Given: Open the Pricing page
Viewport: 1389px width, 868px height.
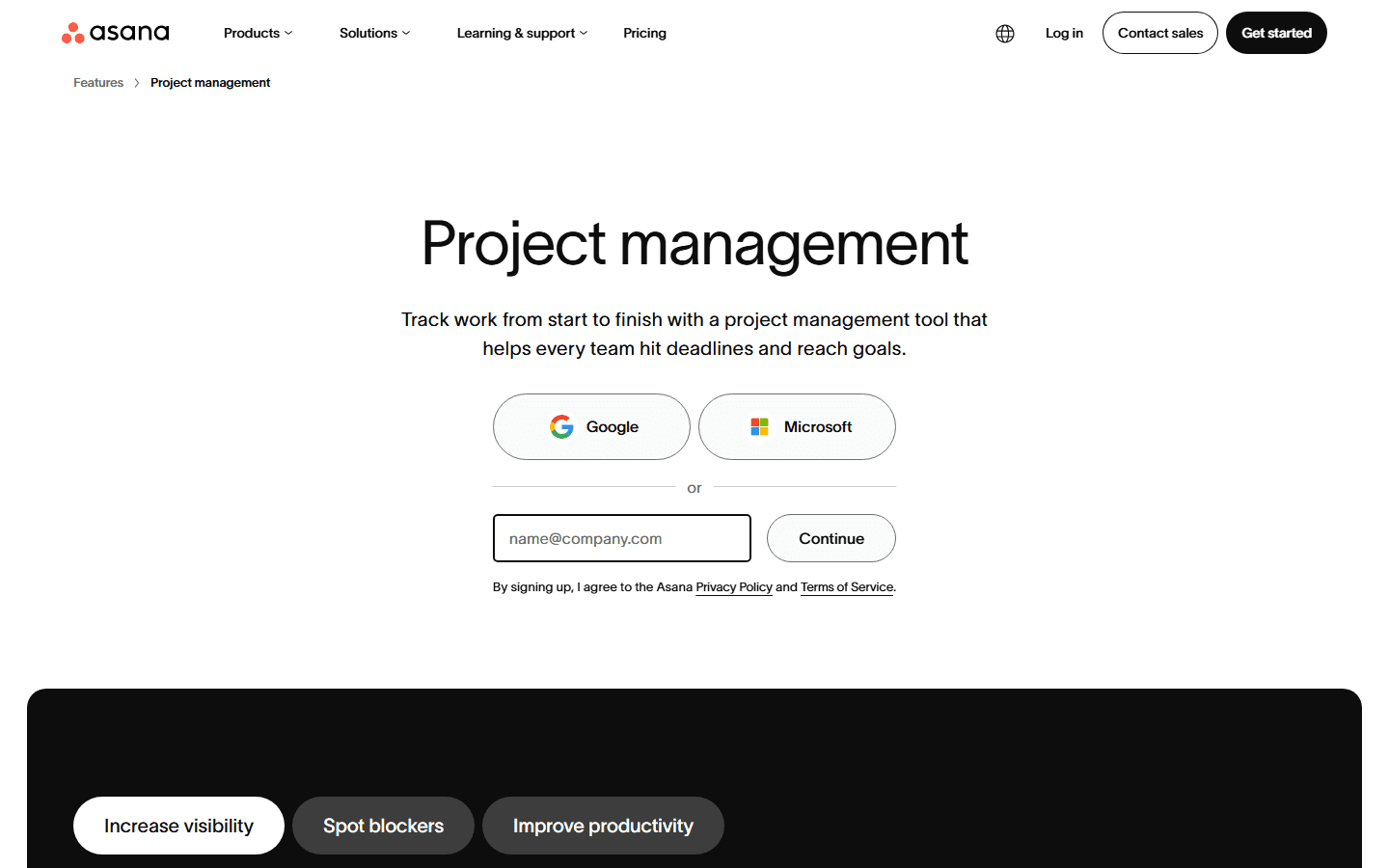Looking at the screenshot, I should (x=644, y=33).
